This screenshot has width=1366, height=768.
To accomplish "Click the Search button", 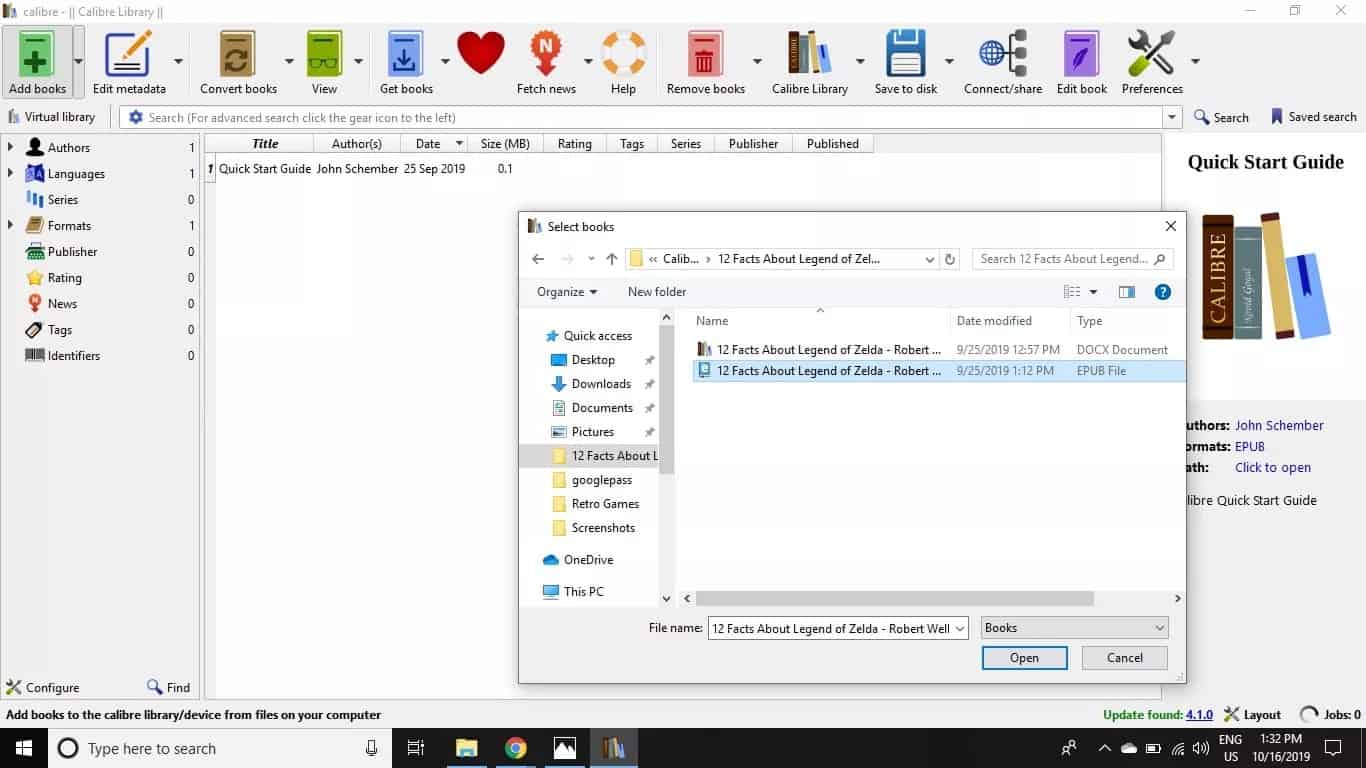I will point(1221,117).
